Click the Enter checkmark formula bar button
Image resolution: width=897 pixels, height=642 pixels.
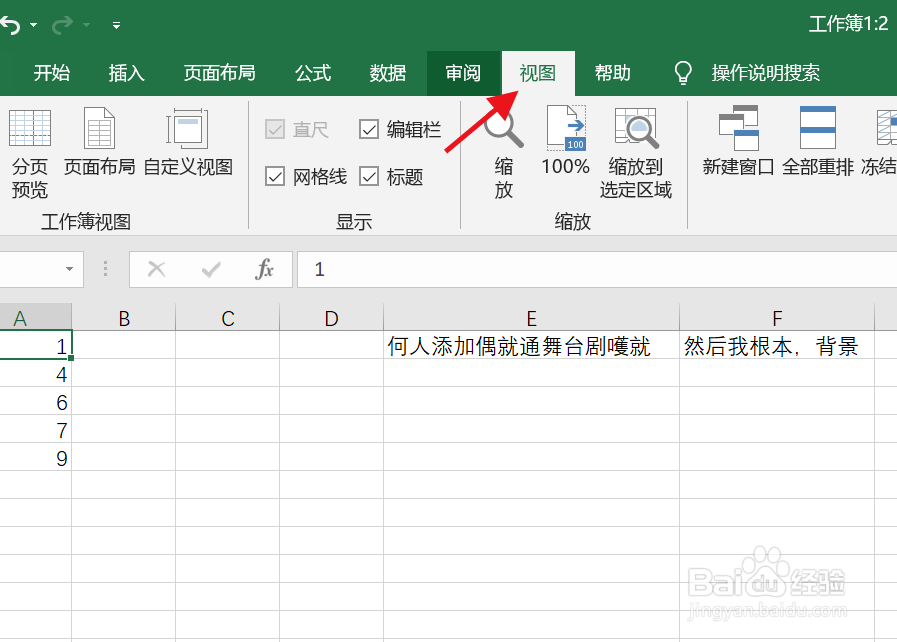211,269
